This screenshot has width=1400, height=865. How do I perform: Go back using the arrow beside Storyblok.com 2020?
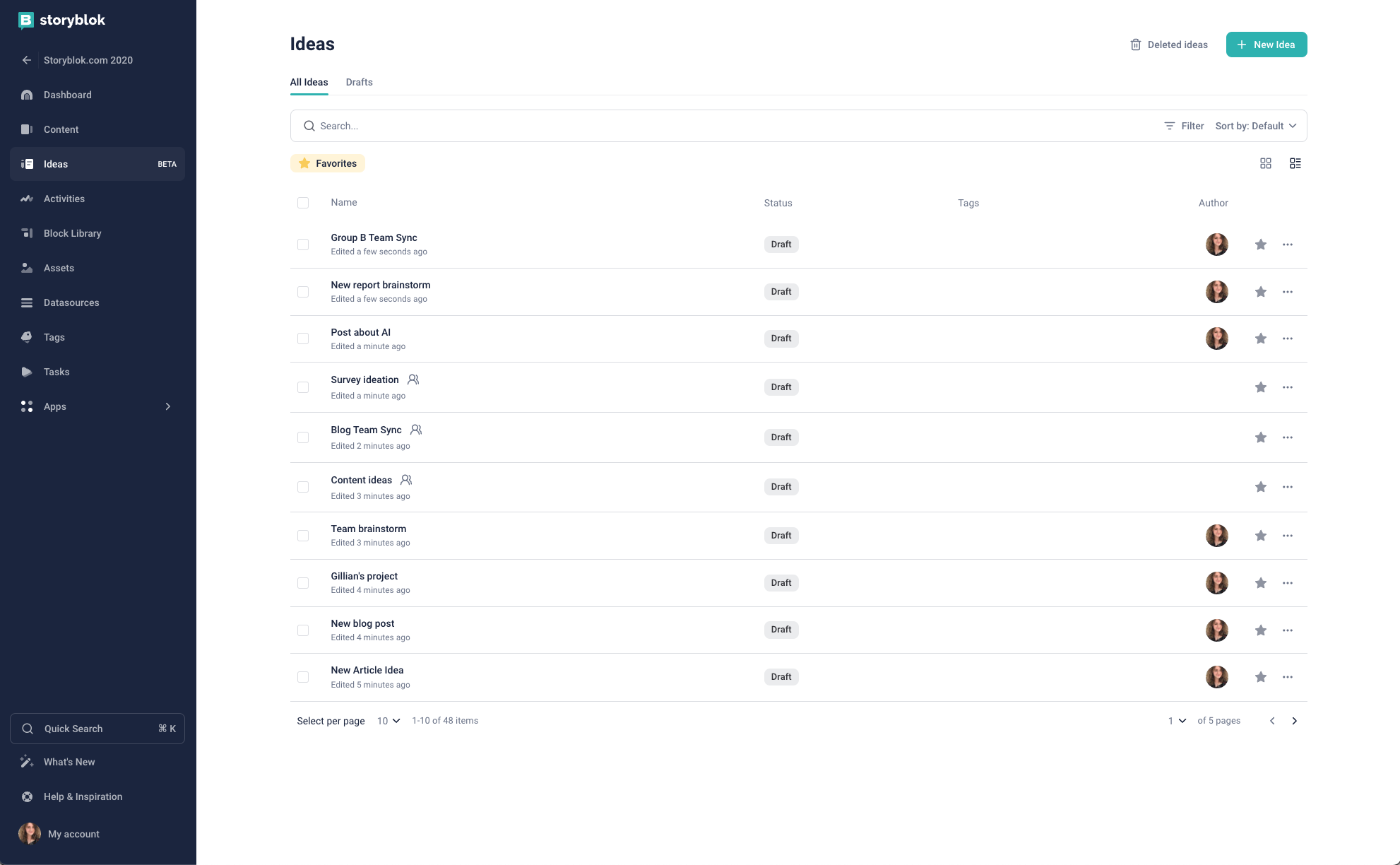[27, 60]
